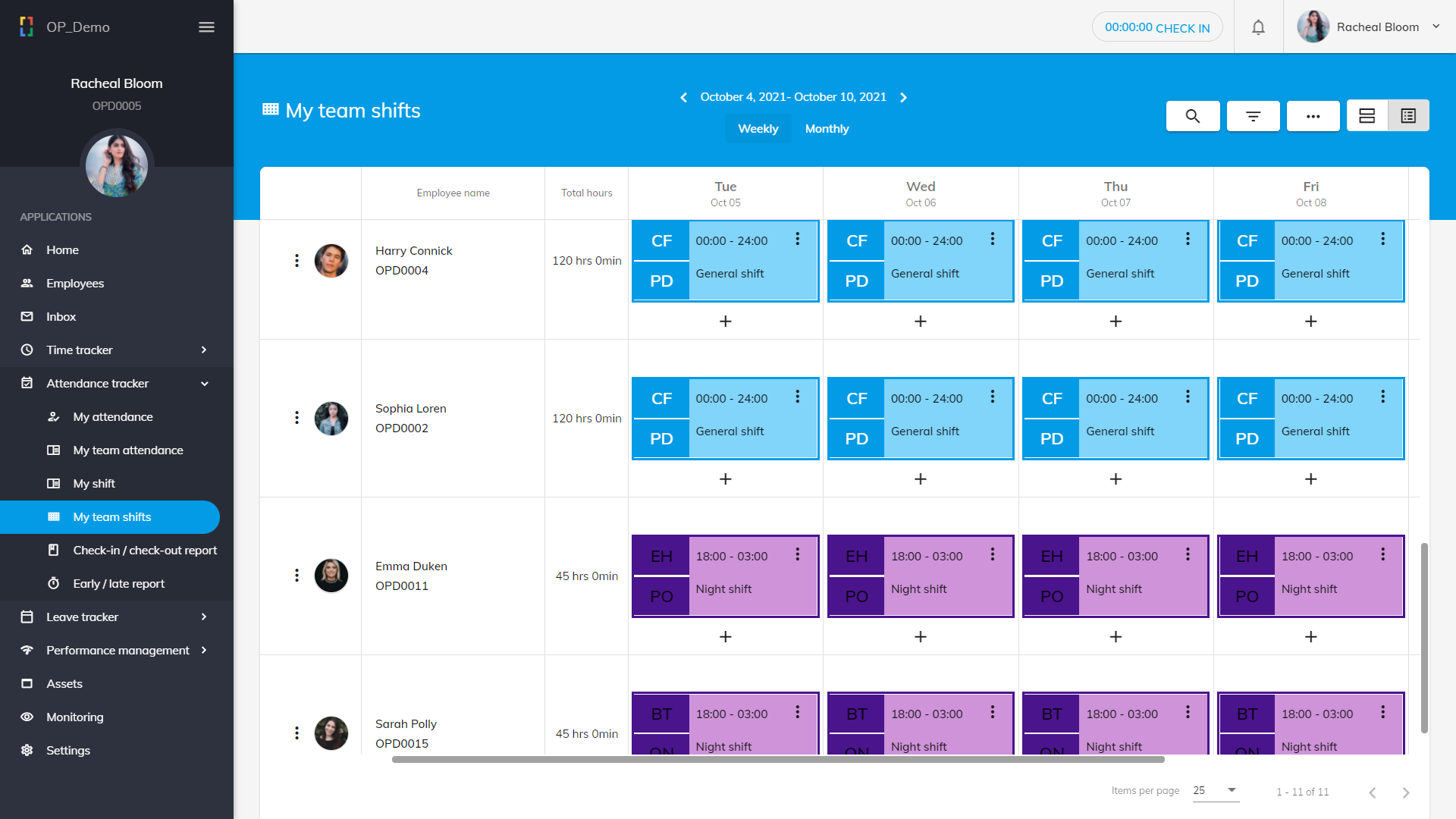Click the horizontal scrollbar under the table
The width and height of the screenshot is (1456, 819).
click(777, 759)
